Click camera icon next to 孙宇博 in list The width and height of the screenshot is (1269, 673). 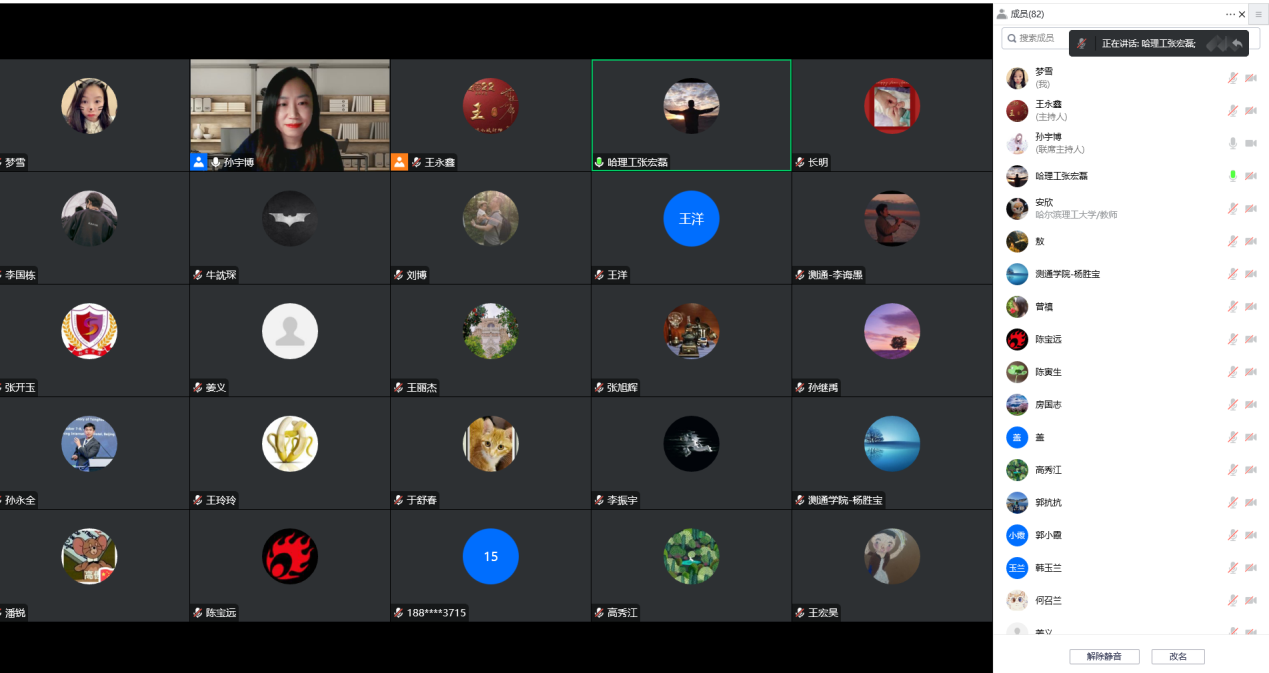coord(1250,143)
